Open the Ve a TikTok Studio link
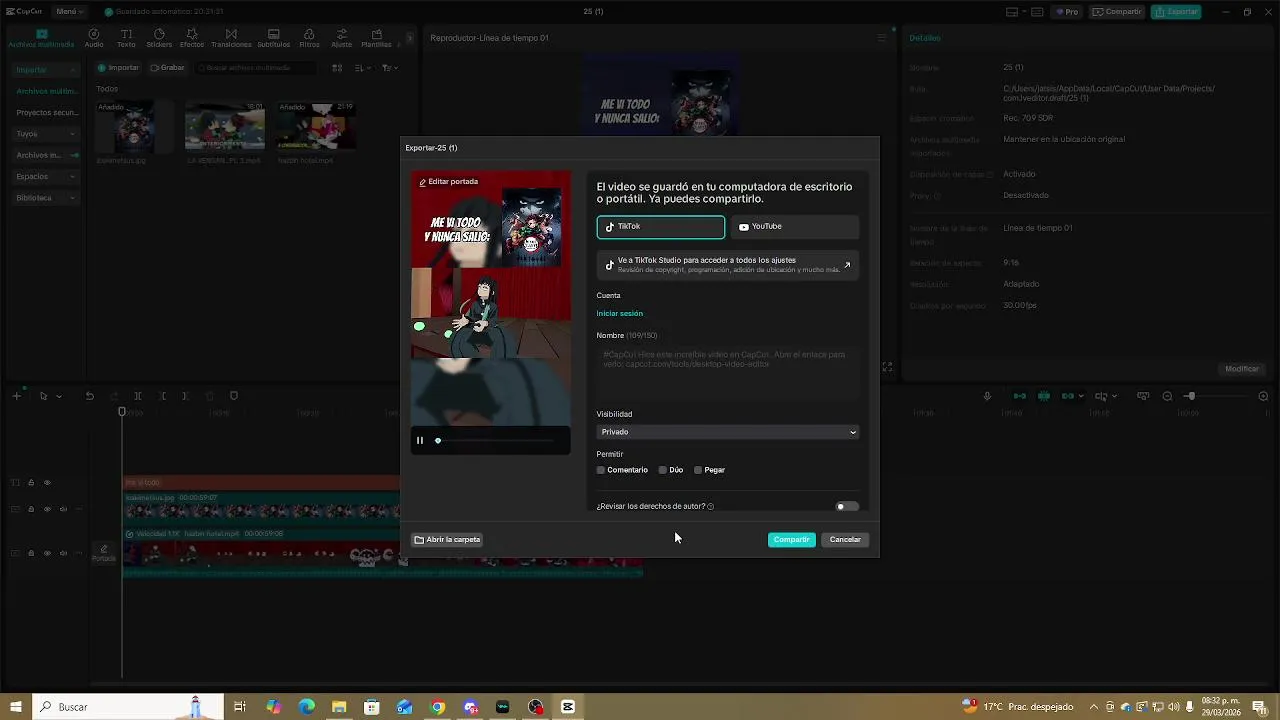1280x720 pixels. pyautogui.click(x=728, y=265)
